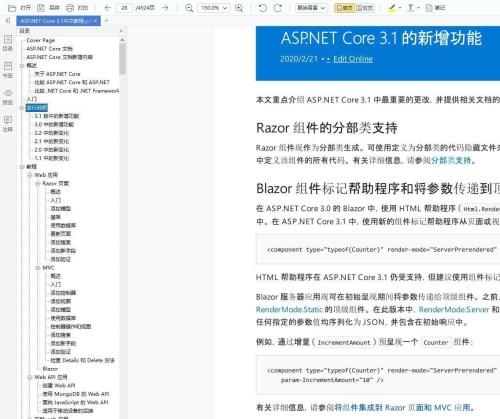Screen dimensions: 500x419
Task: Select the text underline annotation tool
Action: (411, 8)
